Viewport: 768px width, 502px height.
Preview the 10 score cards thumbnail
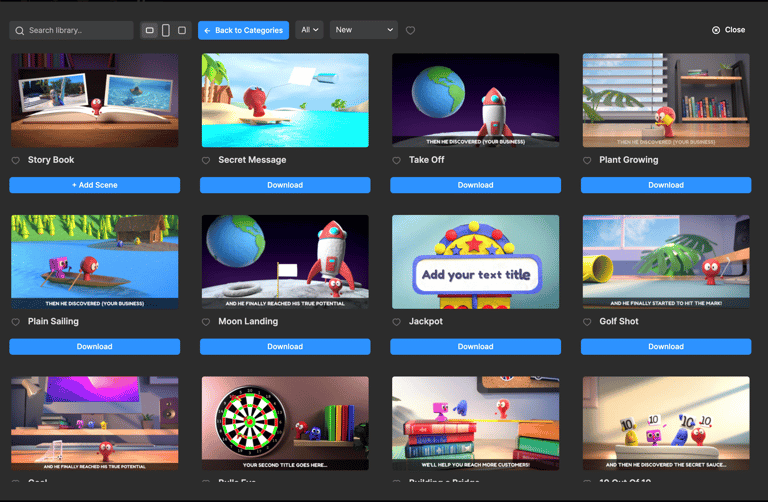666,424
